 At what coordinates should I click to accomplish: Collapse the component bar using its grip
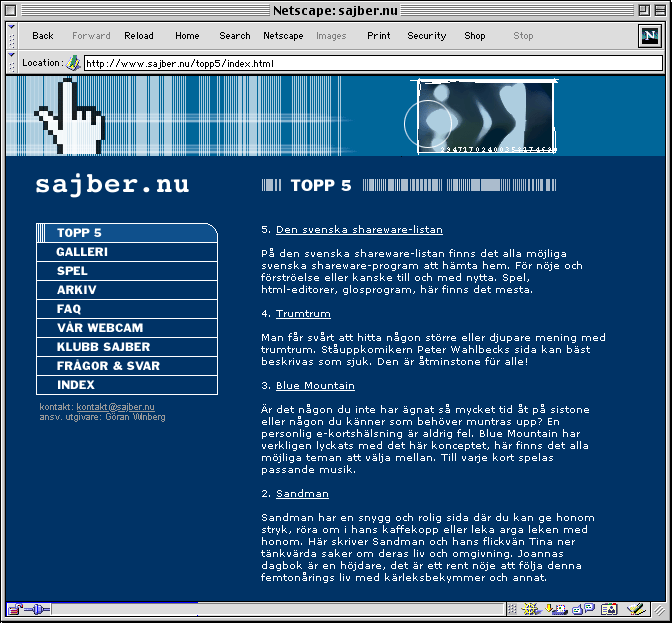(x=512, y=608)
